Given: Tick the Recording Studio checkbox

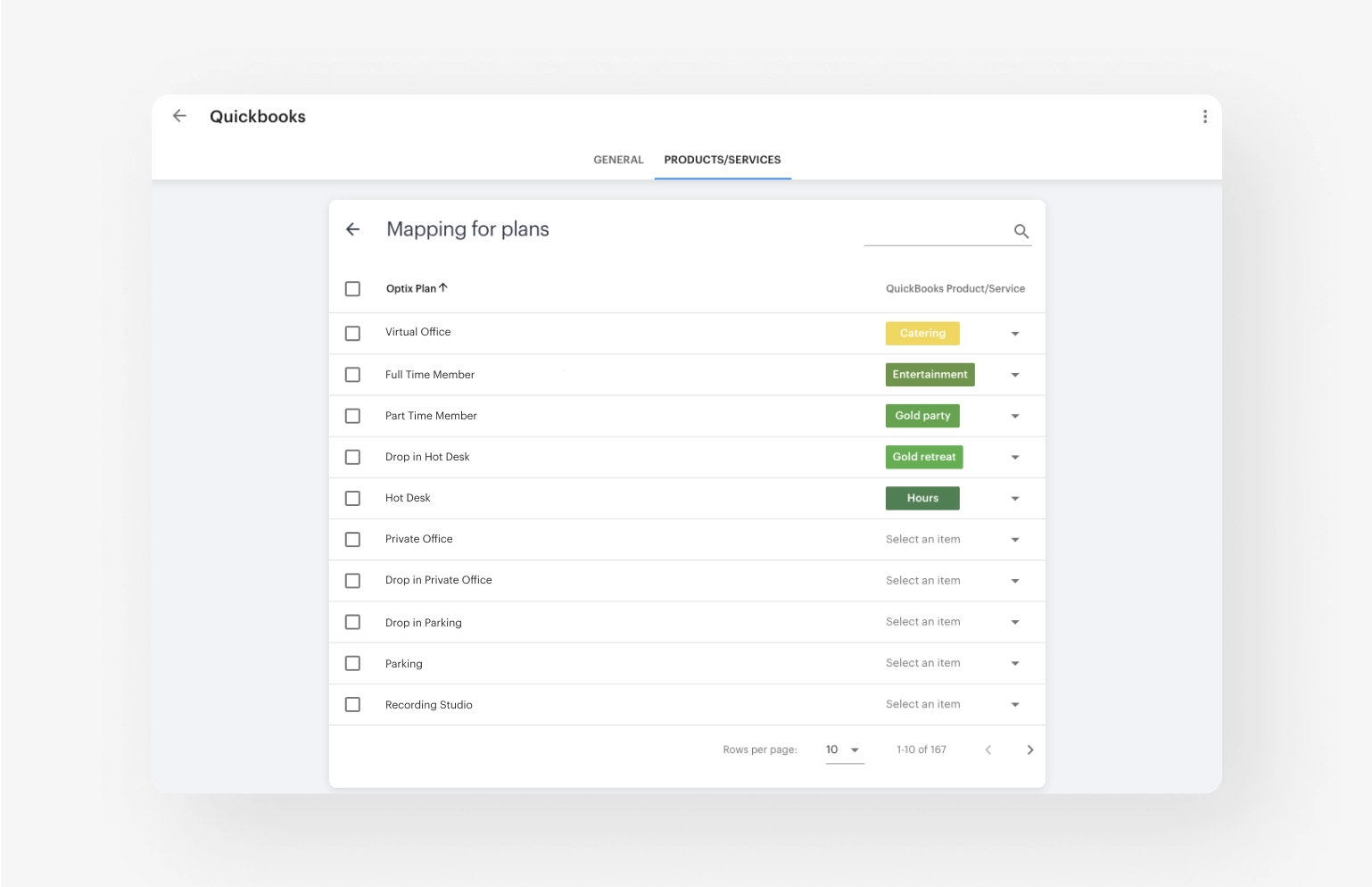Looking at the screenshot, I should (x=352, y=705).
